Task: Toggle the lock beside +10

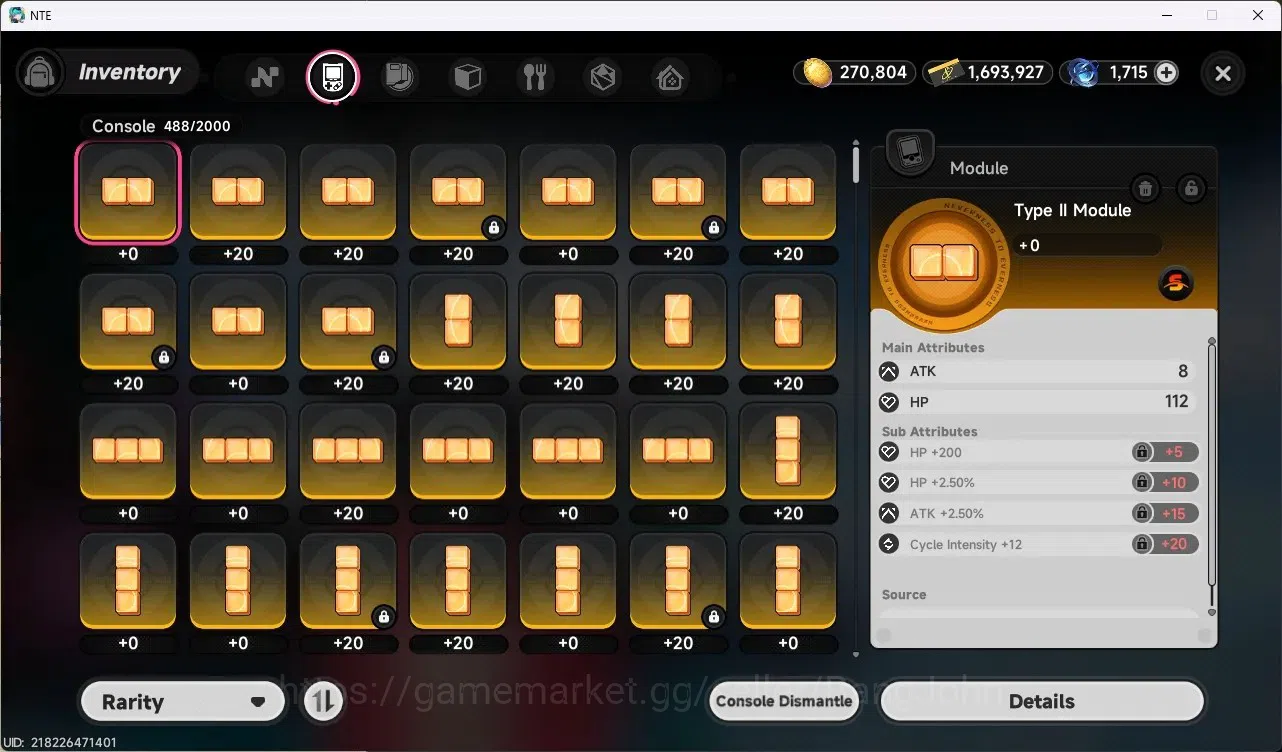Action: pos(1141,483)
